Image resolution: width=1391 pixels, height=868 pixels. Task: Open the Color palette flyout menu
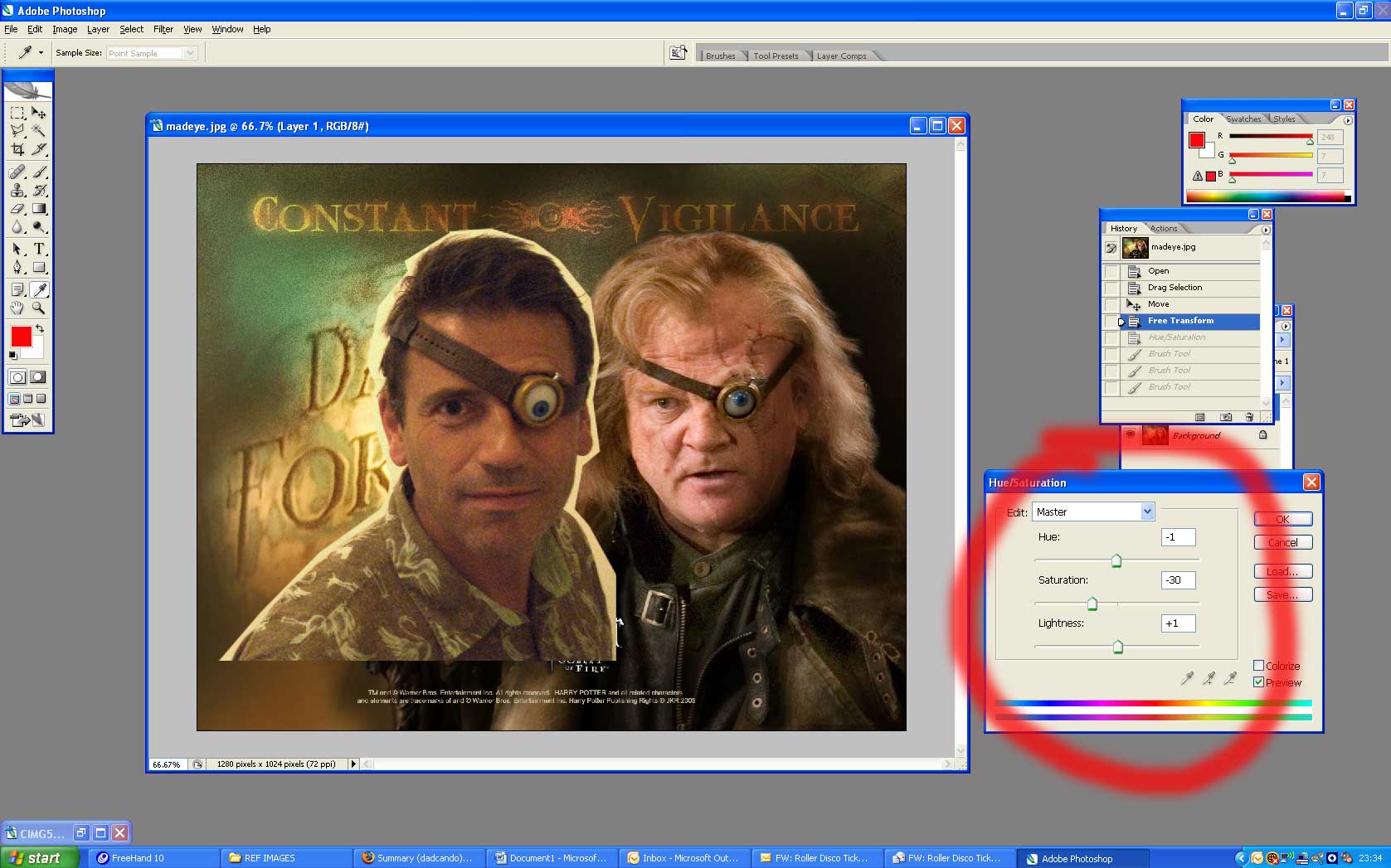[x=1348, y=120]
